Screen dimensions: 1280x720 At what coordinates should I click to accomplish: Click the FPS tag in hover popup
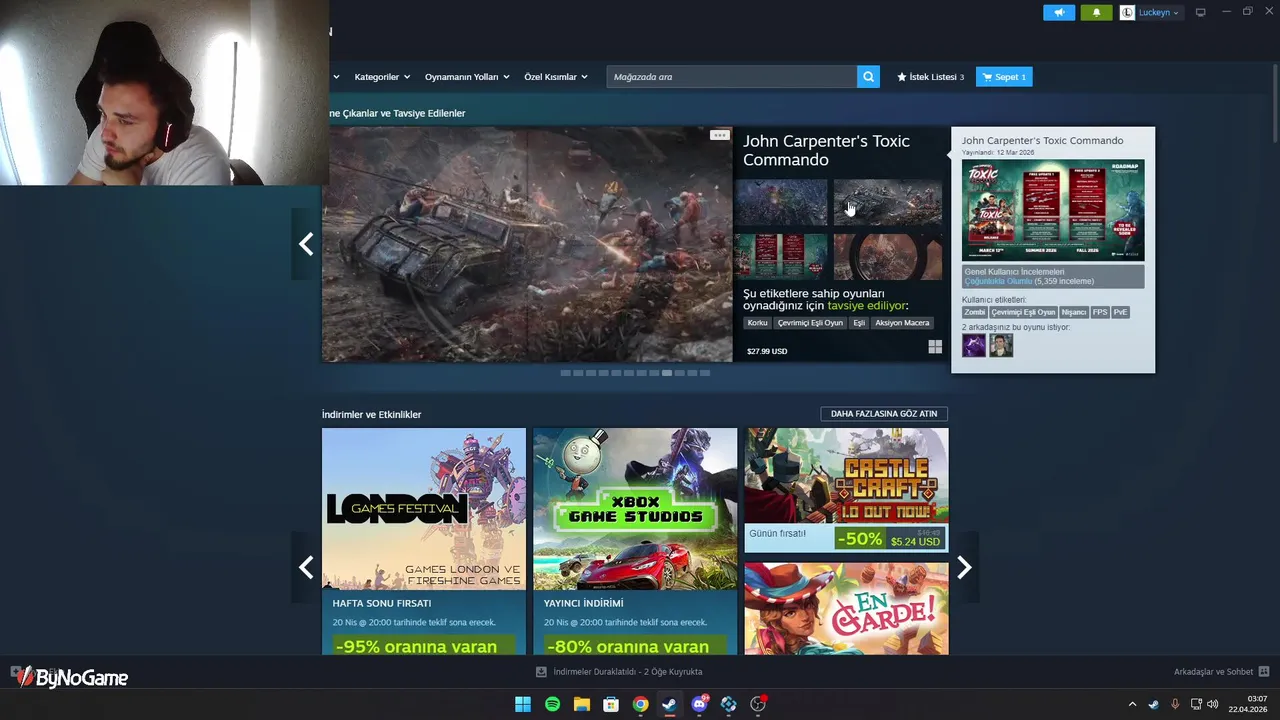(1100, 312)
